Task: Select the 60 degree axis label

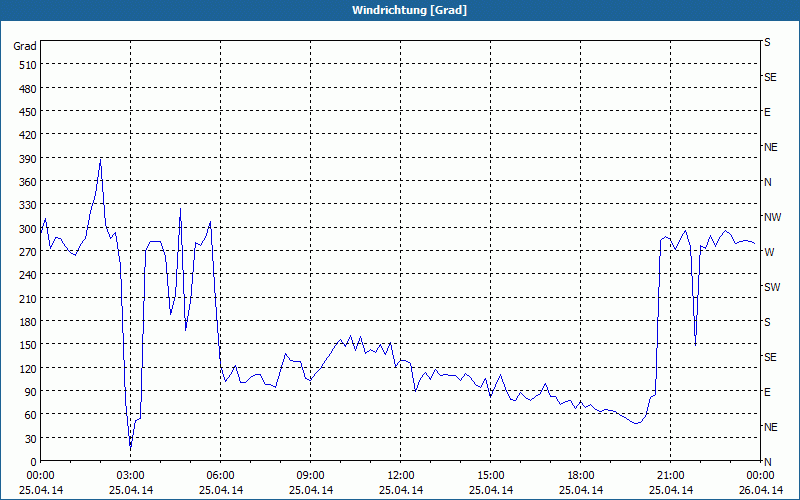Action: pos(31,415)
